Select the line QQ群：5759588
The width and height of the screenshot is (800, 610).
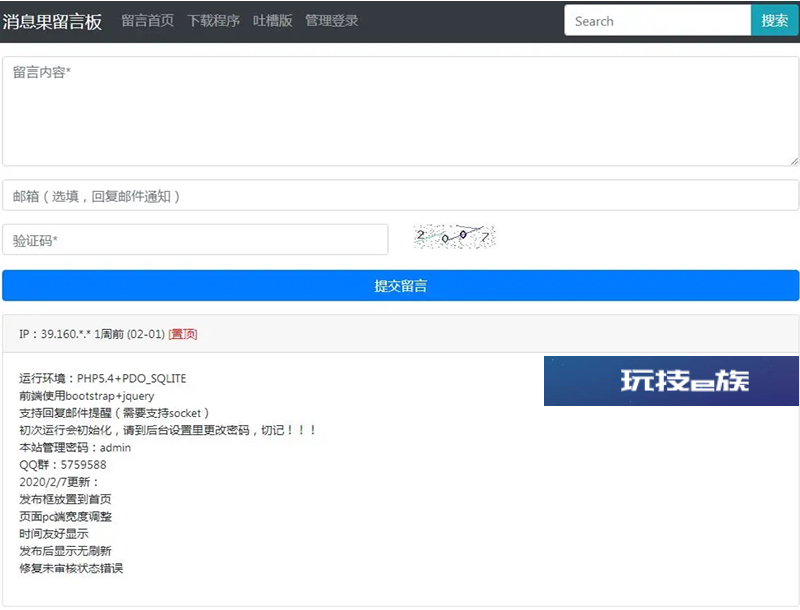[x=63, y=465]
